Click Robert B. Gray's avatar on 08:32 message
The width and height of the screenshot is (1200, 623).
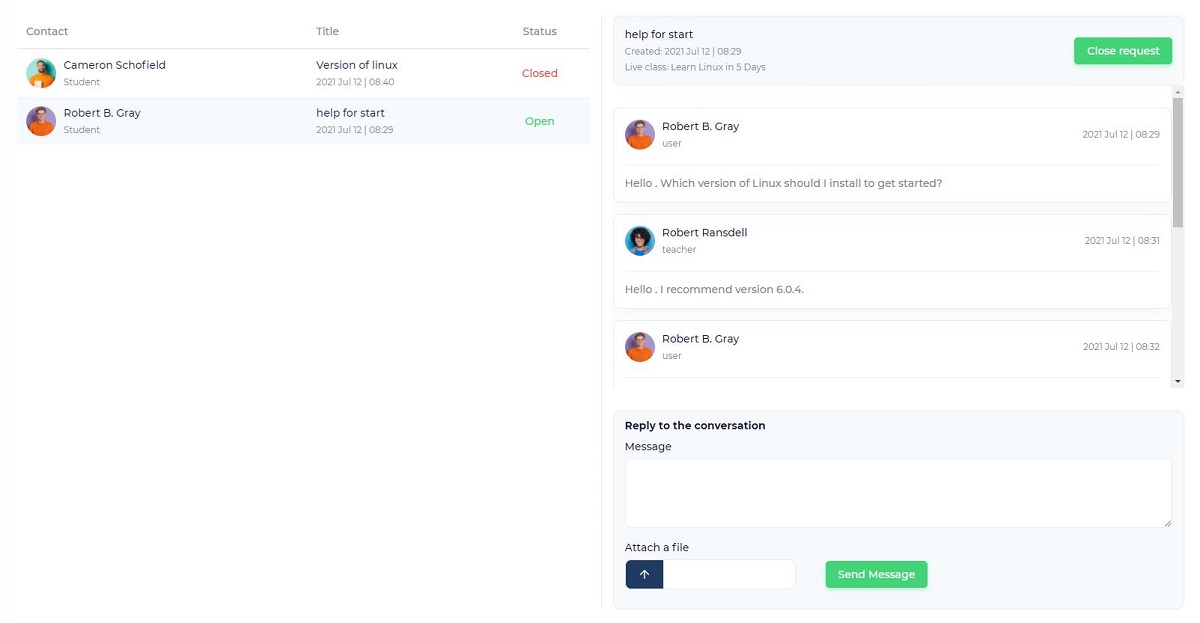[640, 346]
